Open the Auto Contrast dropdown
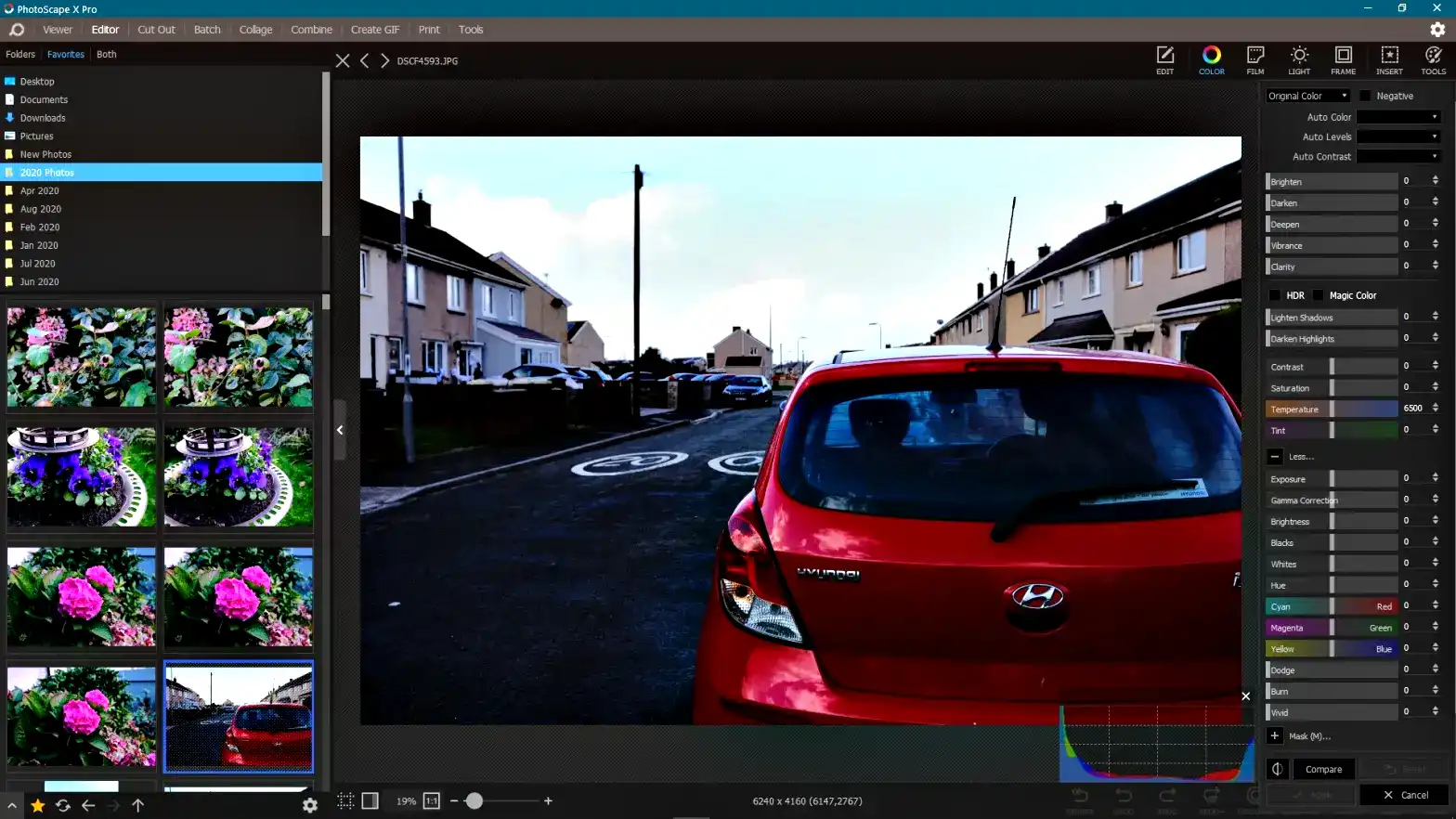This screenshot has height=819, width=1456. (1398, 156)
